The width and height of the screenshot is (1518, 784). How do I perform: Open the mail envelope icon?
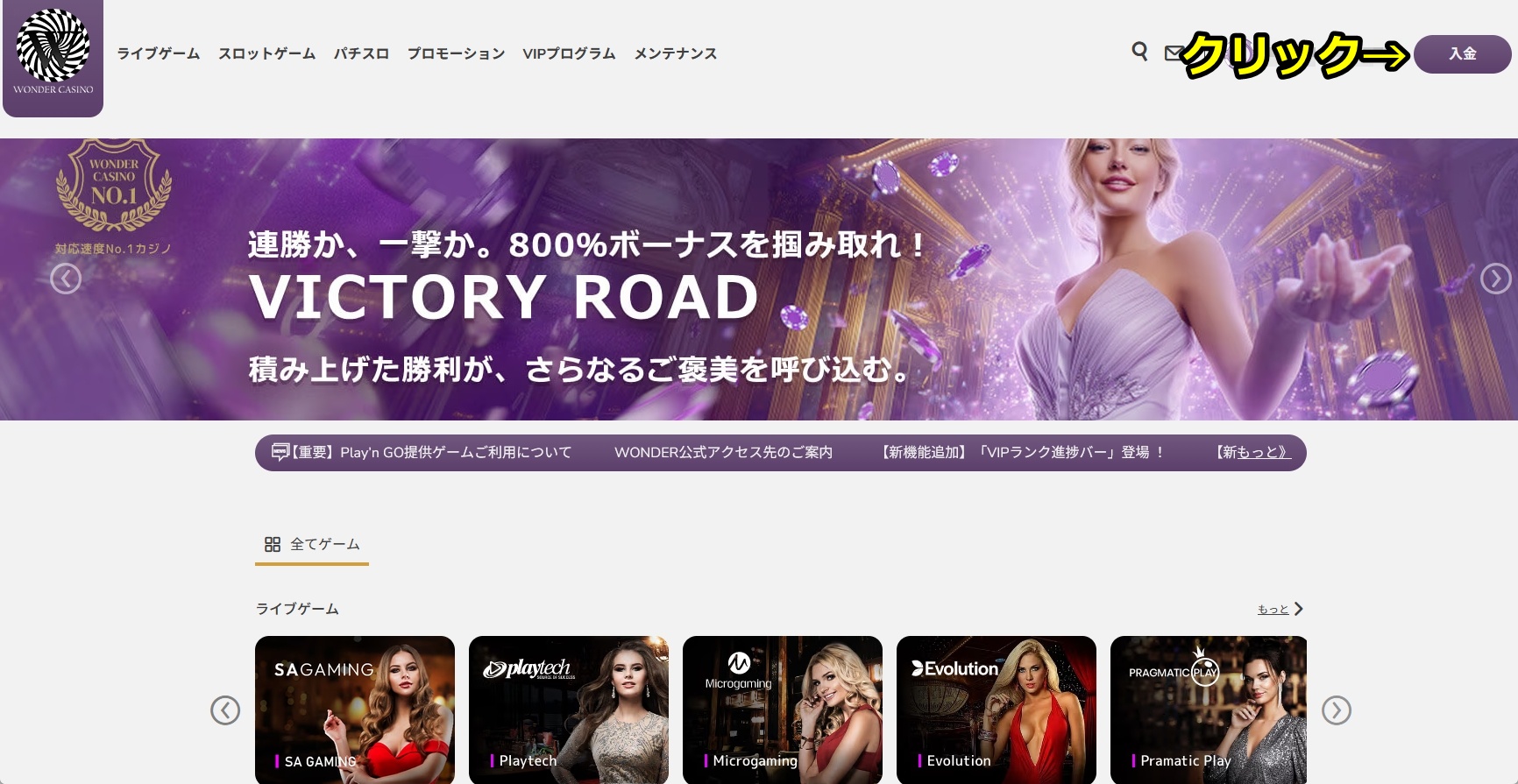coord(1173,53)
